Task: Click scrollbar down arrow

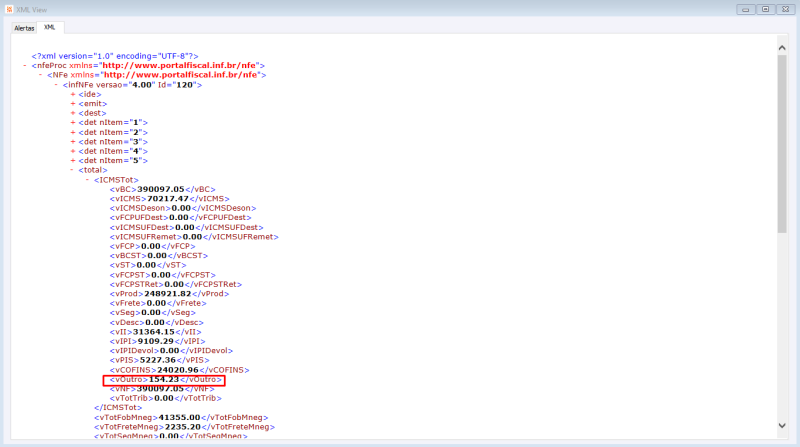Action: click(782, 426)
